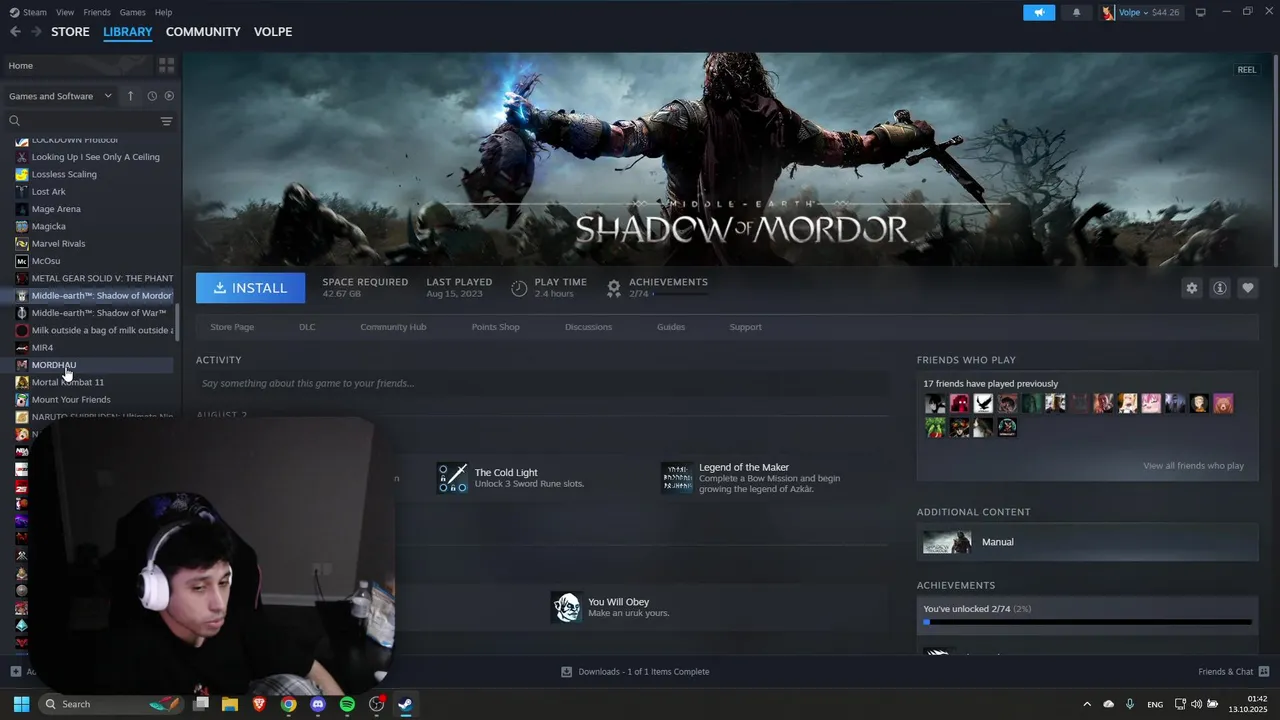Viewport: 1280px width, 720px height.
Task: Open the notifications bell
Action: point(1076,12)
